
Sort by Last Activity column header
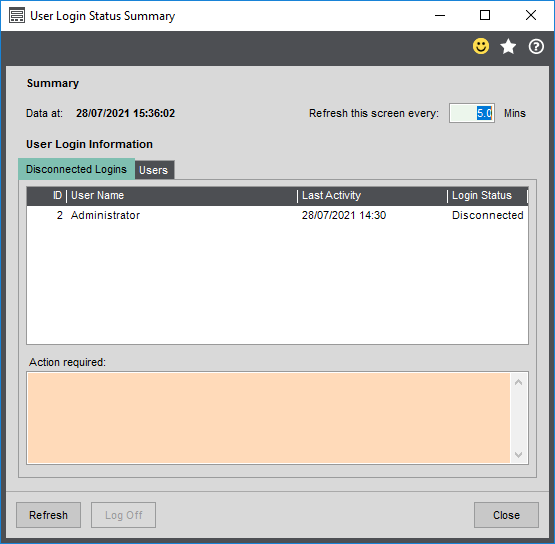(372, 195)
